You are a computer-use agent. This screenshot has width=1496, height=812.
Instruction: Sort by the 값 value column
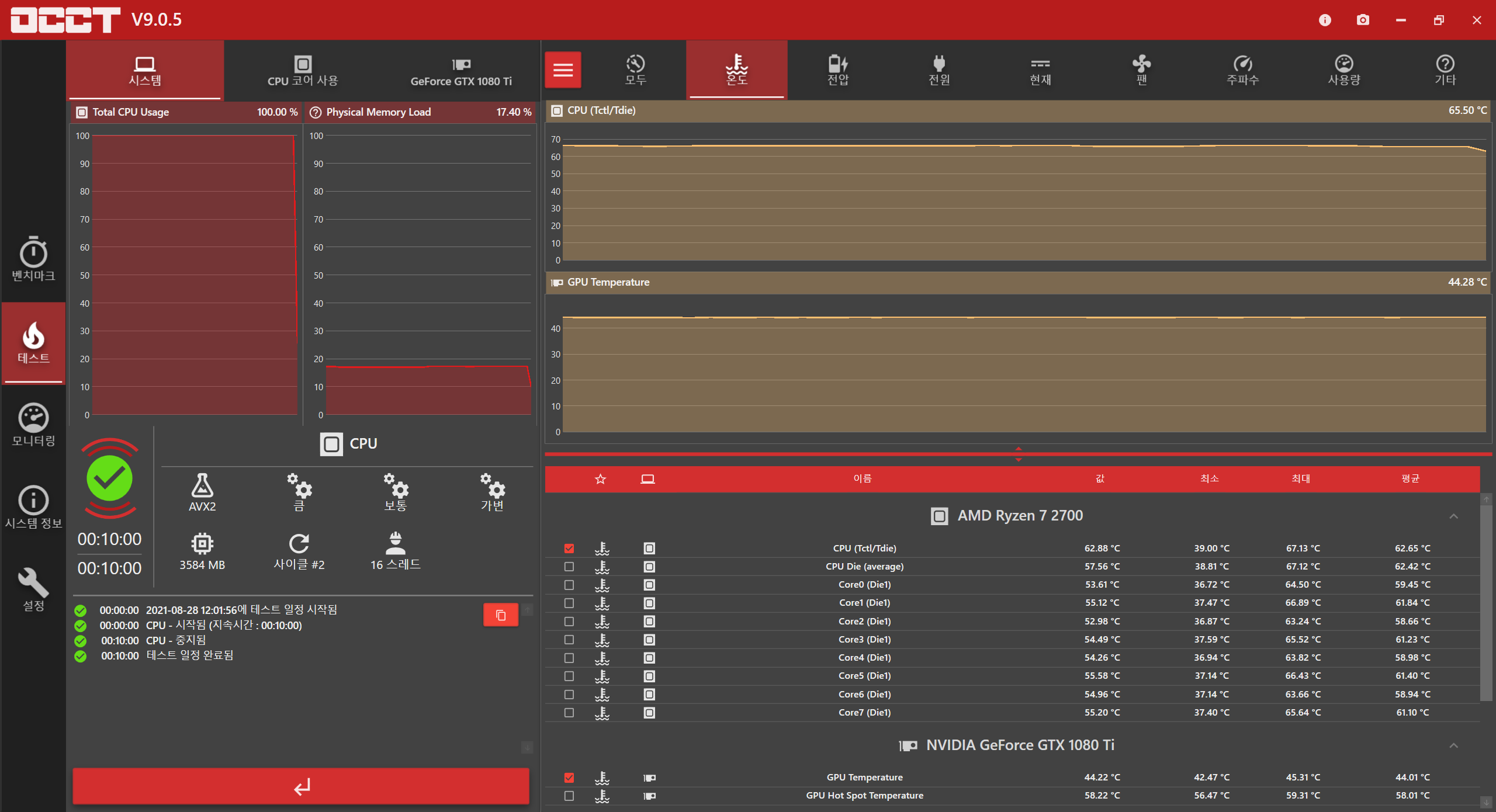(x=1100, y=479)
